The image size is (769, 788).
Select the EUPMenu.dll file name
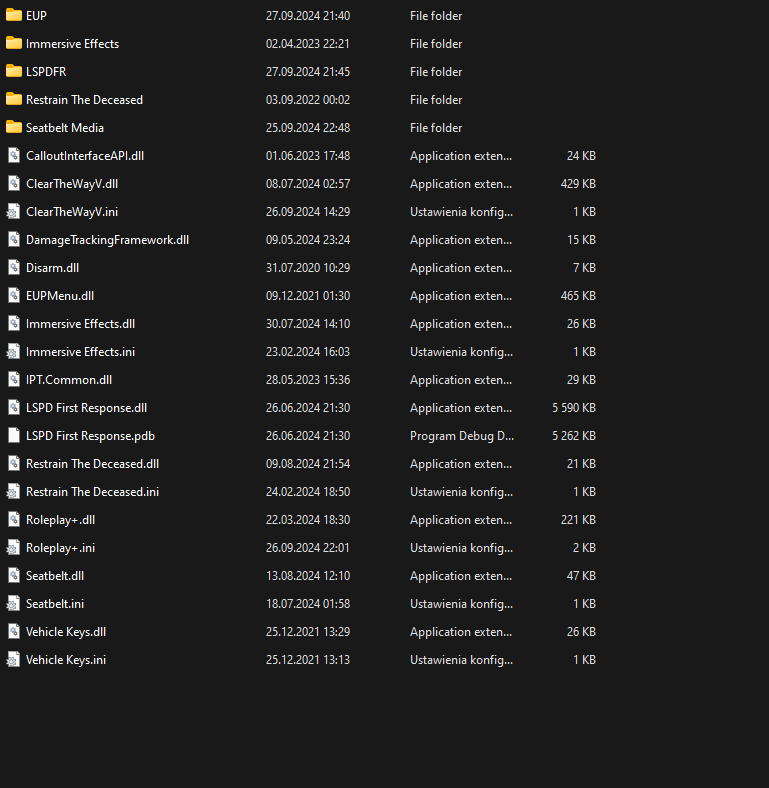(x=60, y=296)
